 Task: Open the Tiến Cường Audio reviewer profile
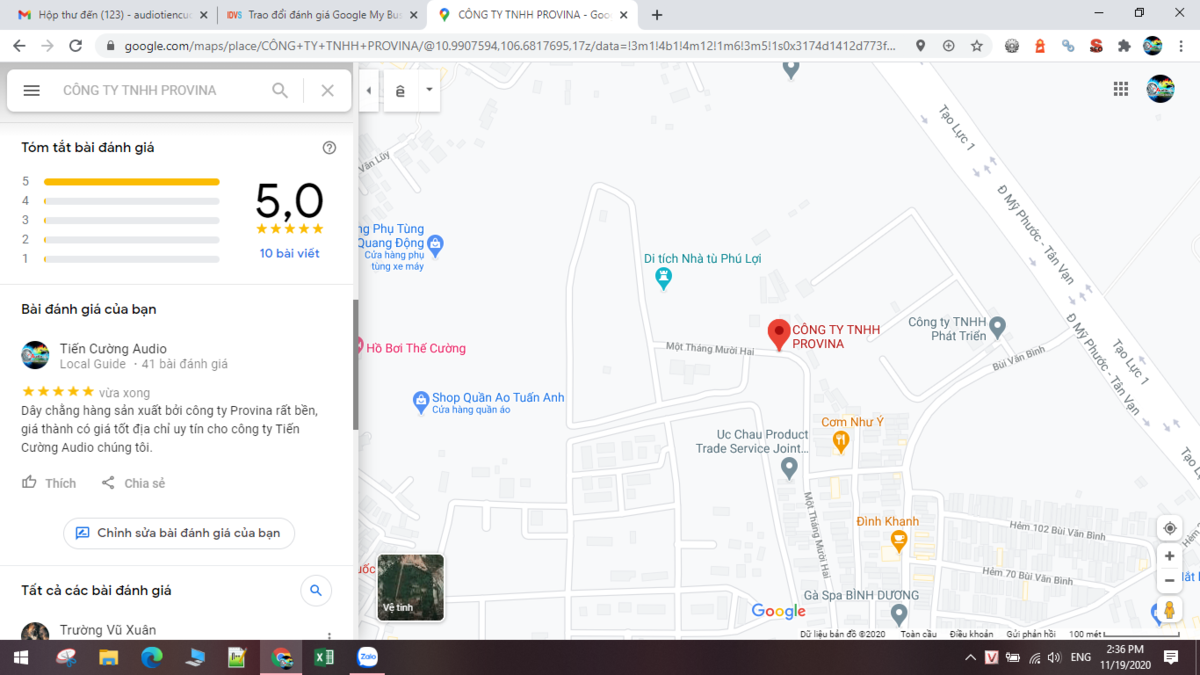(113, 349)
